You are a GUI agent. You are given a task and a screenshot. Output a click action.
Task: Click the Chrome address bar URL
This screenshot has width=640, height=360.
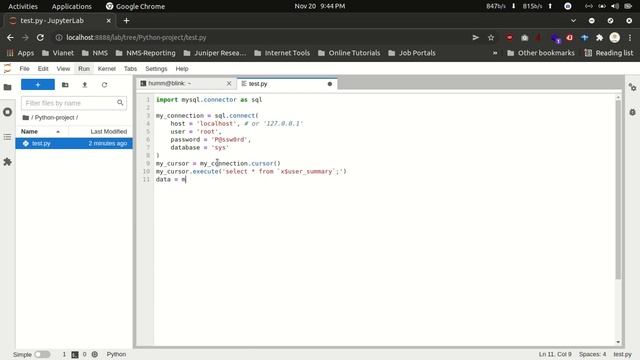point(136,38)
